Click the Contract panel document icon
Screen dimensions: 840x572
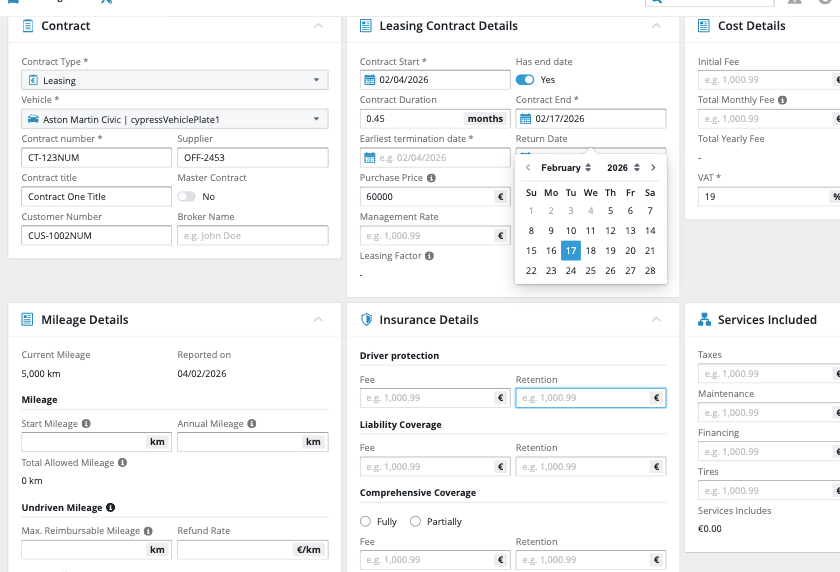coord(28,26)
